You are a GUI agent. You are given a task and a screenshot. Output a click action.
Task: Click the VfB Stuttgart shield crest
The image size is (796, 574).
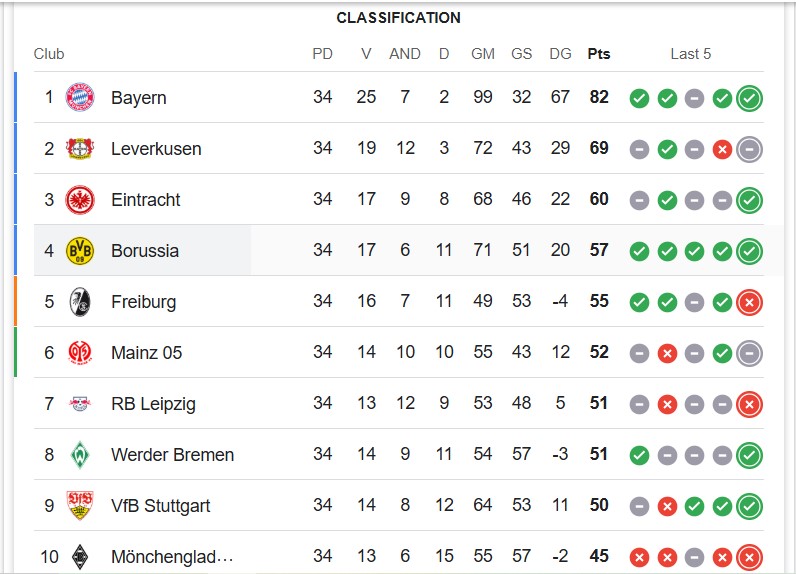point(80,505)
